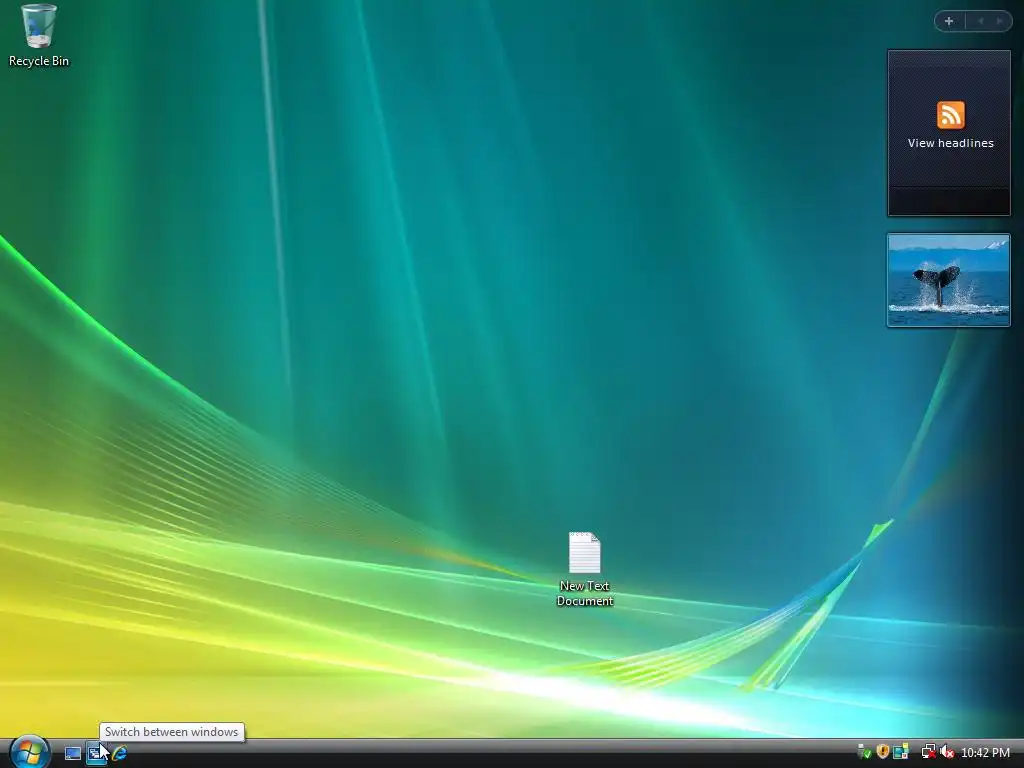Launch Internet Explorer from quick launch
This screenshot has width=1024, height=768.
click(x=120, y=753)
